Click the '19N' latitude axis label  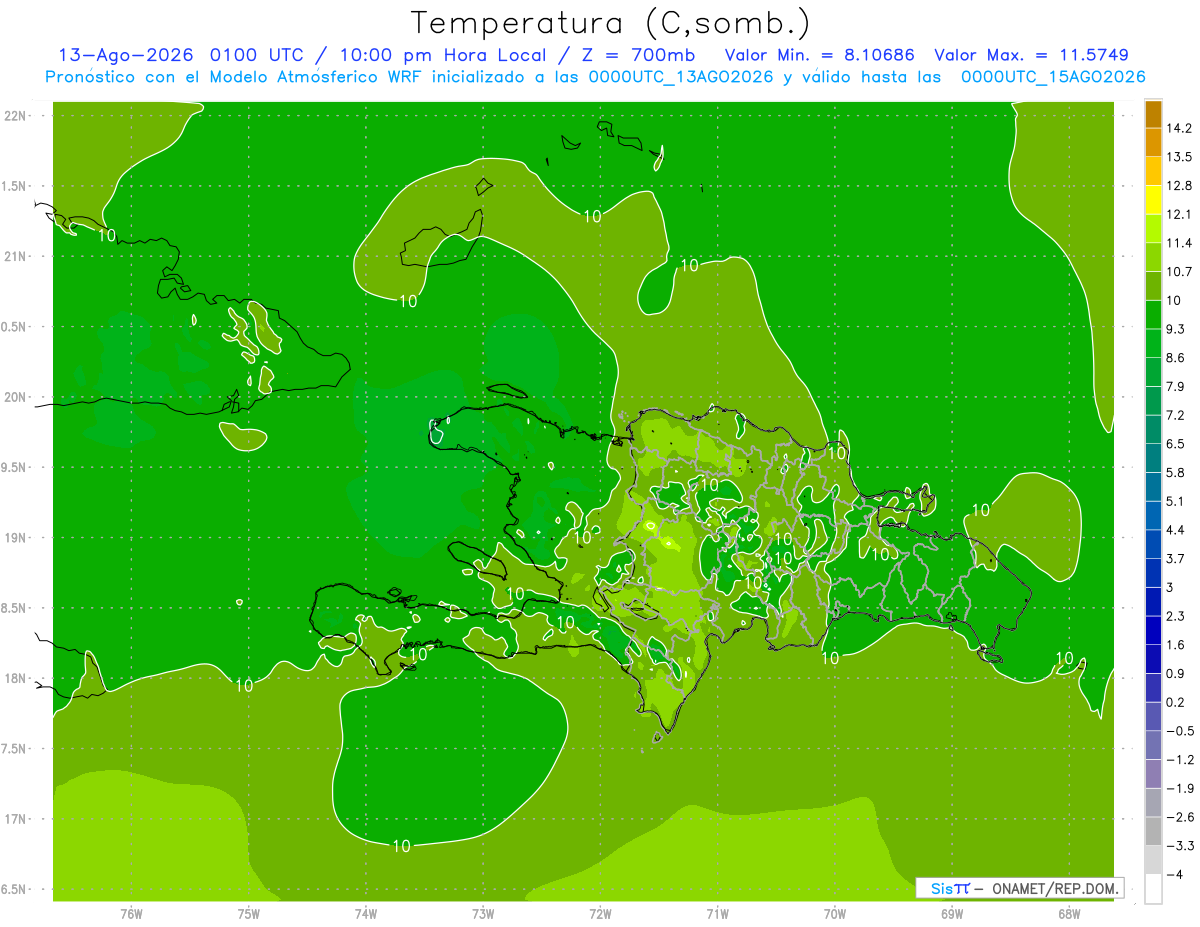16,538
